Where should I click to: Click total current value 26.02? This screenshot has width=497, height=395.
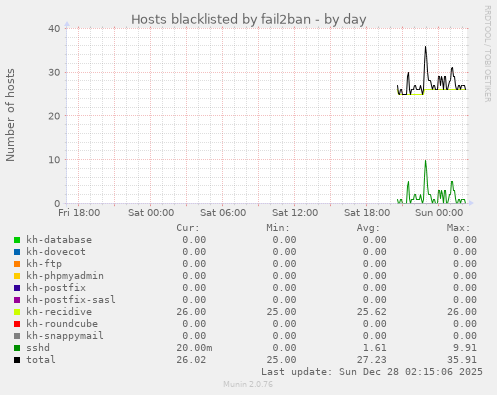click(x=191, y=360)
